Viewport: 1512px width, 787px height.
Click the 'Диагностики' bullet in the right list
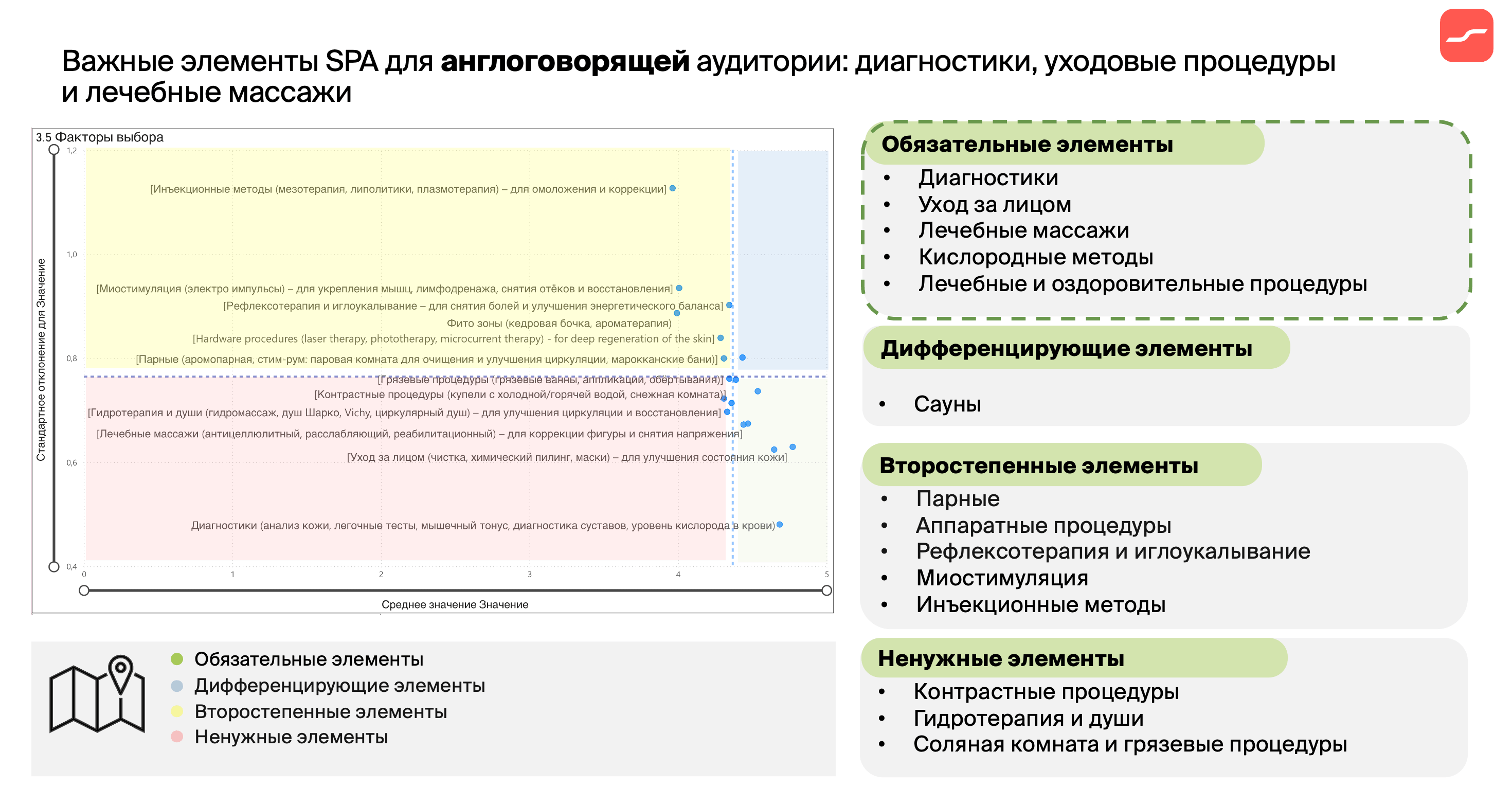(988, 178)
